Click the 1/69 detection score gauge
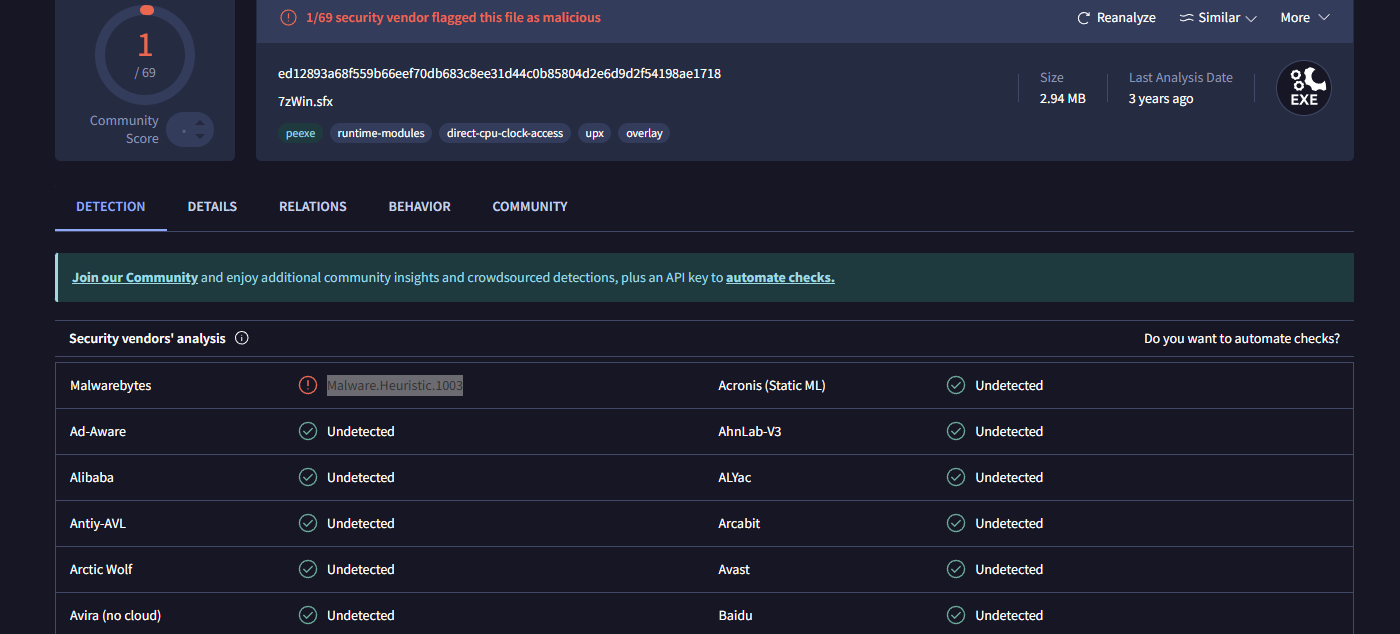 (145, 55)
